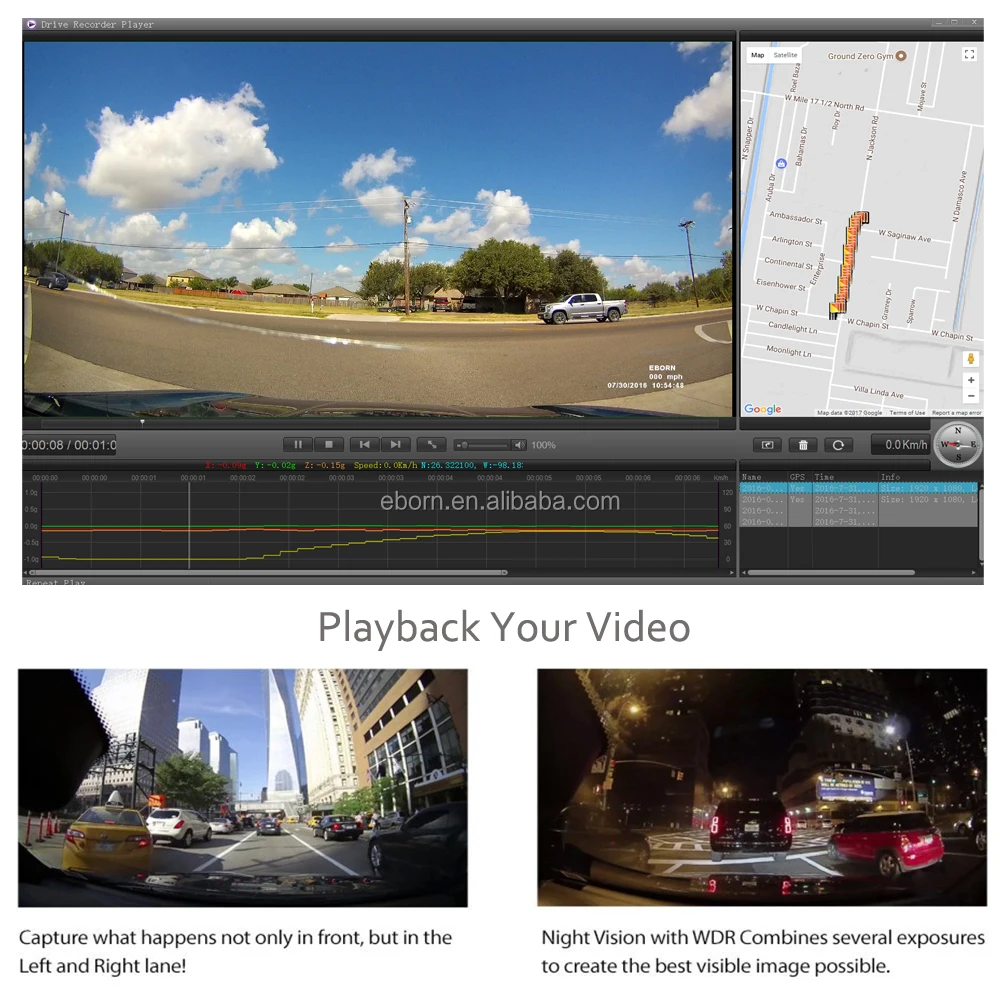Toggle the map fullscreen view icon
The width and height of the screenshot is (1000, 1000).
tap(968, 55)
